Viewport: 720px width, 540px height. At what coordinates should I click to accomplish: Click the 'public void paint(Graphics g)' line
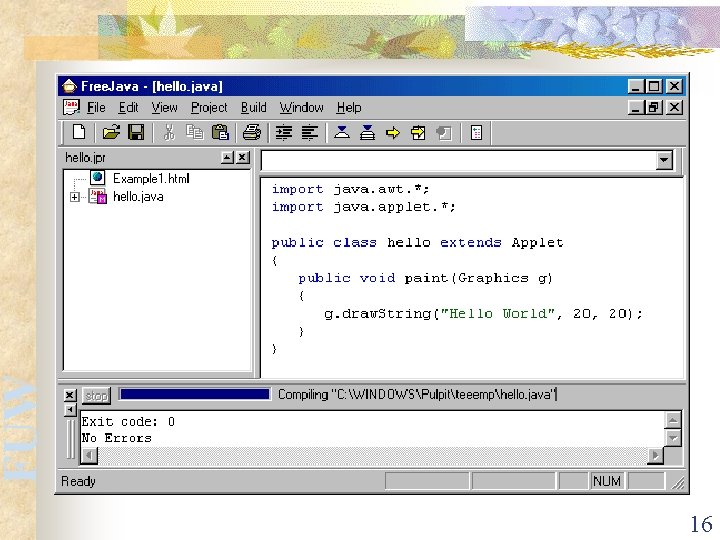(425, 278)
